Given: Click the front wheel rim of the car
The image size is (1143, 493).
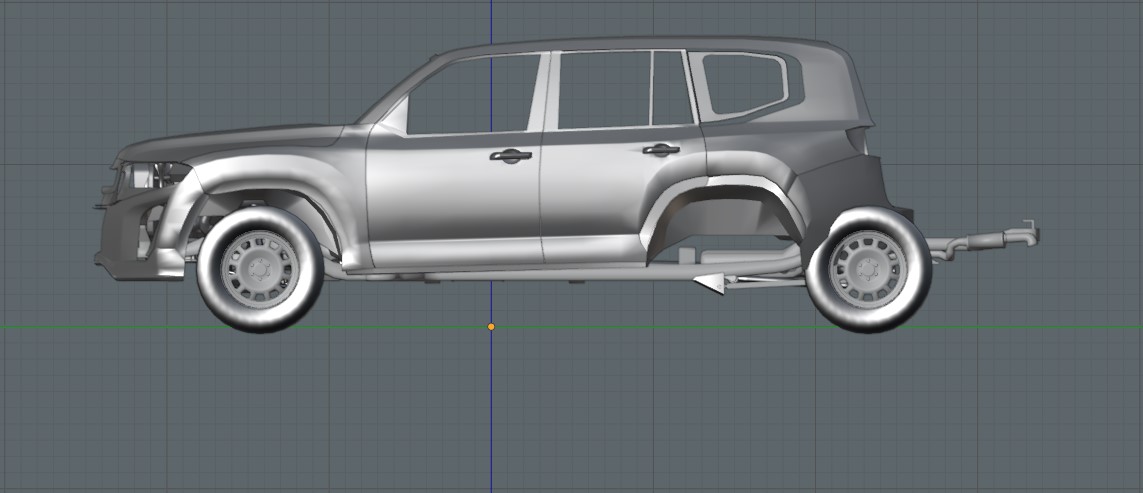Looking at the screenshot, I should click(260, 270).
